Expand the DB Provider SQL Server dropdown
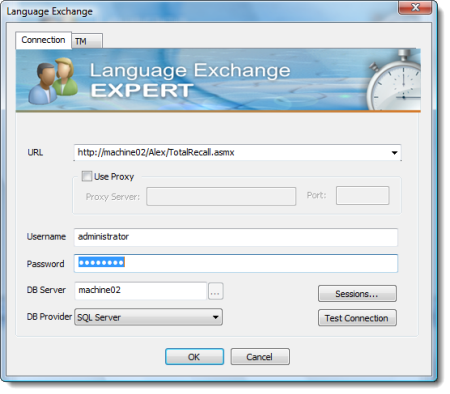This screenshot has width=450, height=394. 148,317
